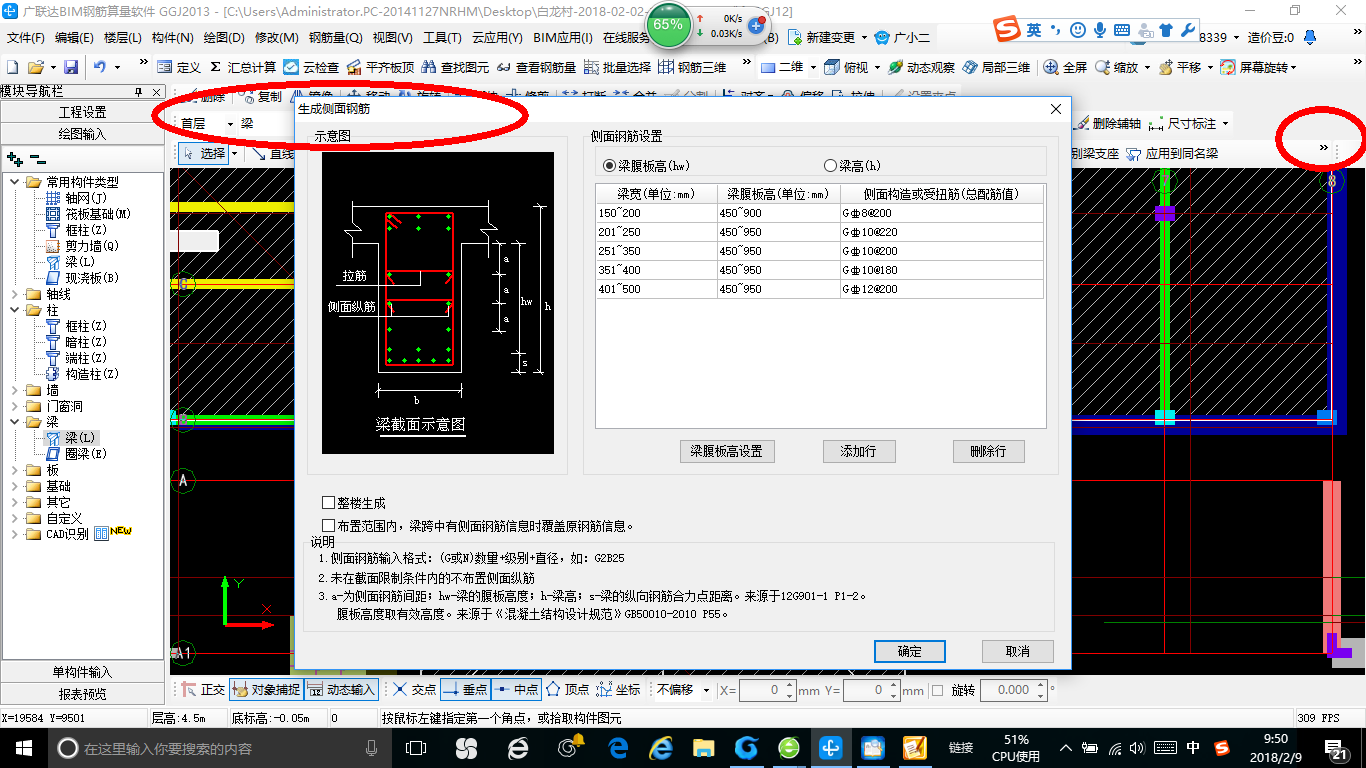This screenshot has width=1366, height=768.
Task: Expand 基础 tree folder
Action: [15, 486]
